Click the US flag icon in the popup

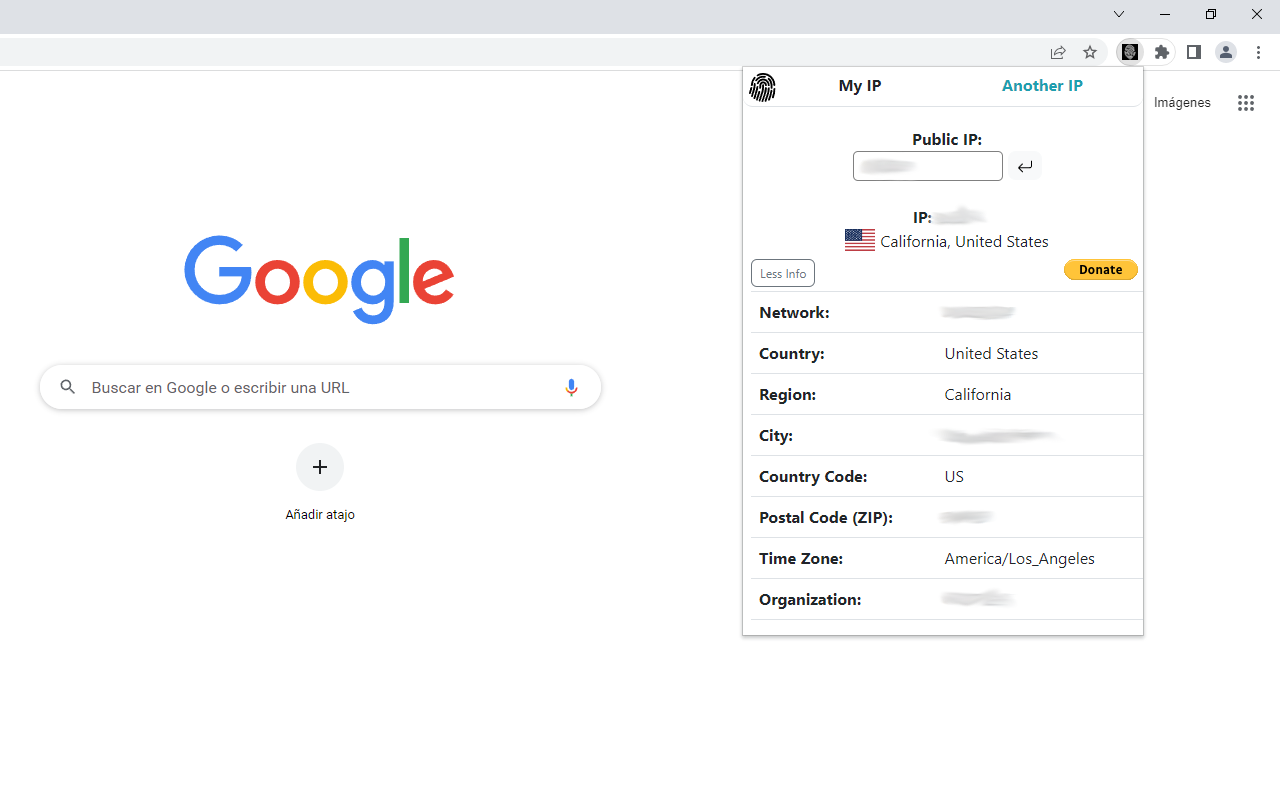[859, 240]
